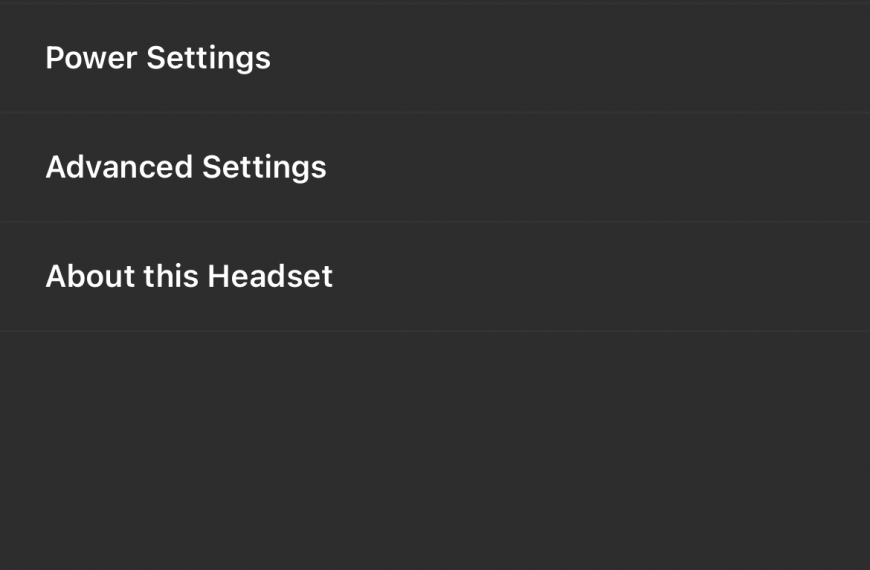Open About this Headset
Viewport: 870px width, 570px height.
click(435, 276)
